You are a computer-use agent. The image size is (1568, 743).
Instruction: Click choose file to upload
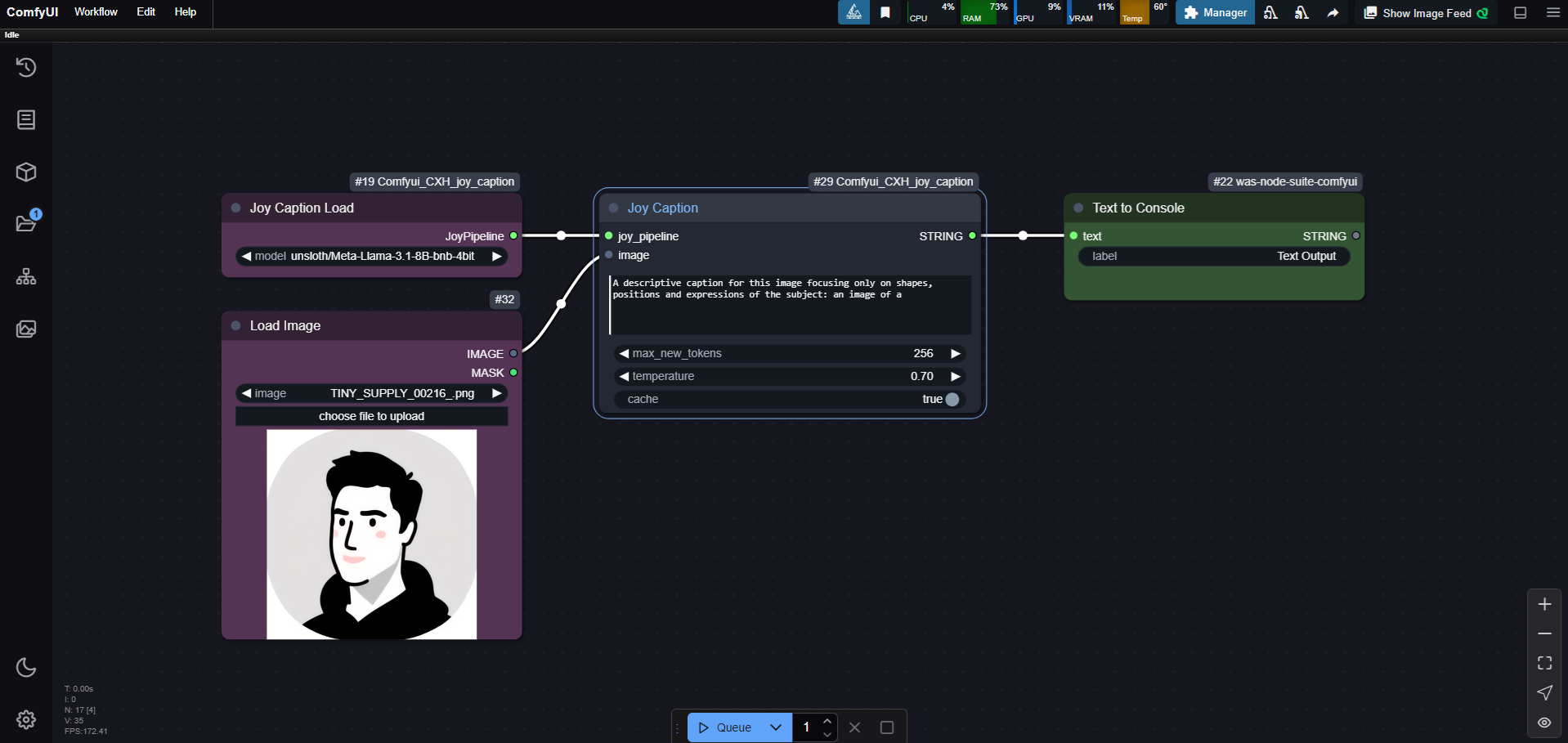[x=372, y=416]
